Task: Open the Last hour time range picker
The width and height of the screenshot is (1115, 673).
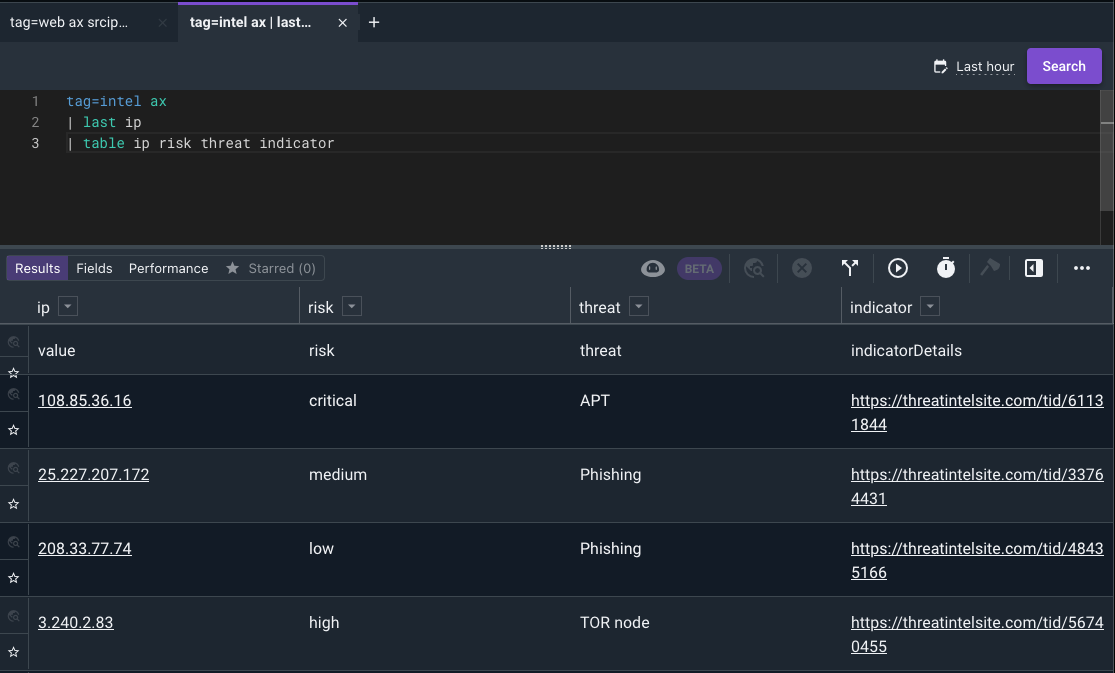Action: coord(985,66)
